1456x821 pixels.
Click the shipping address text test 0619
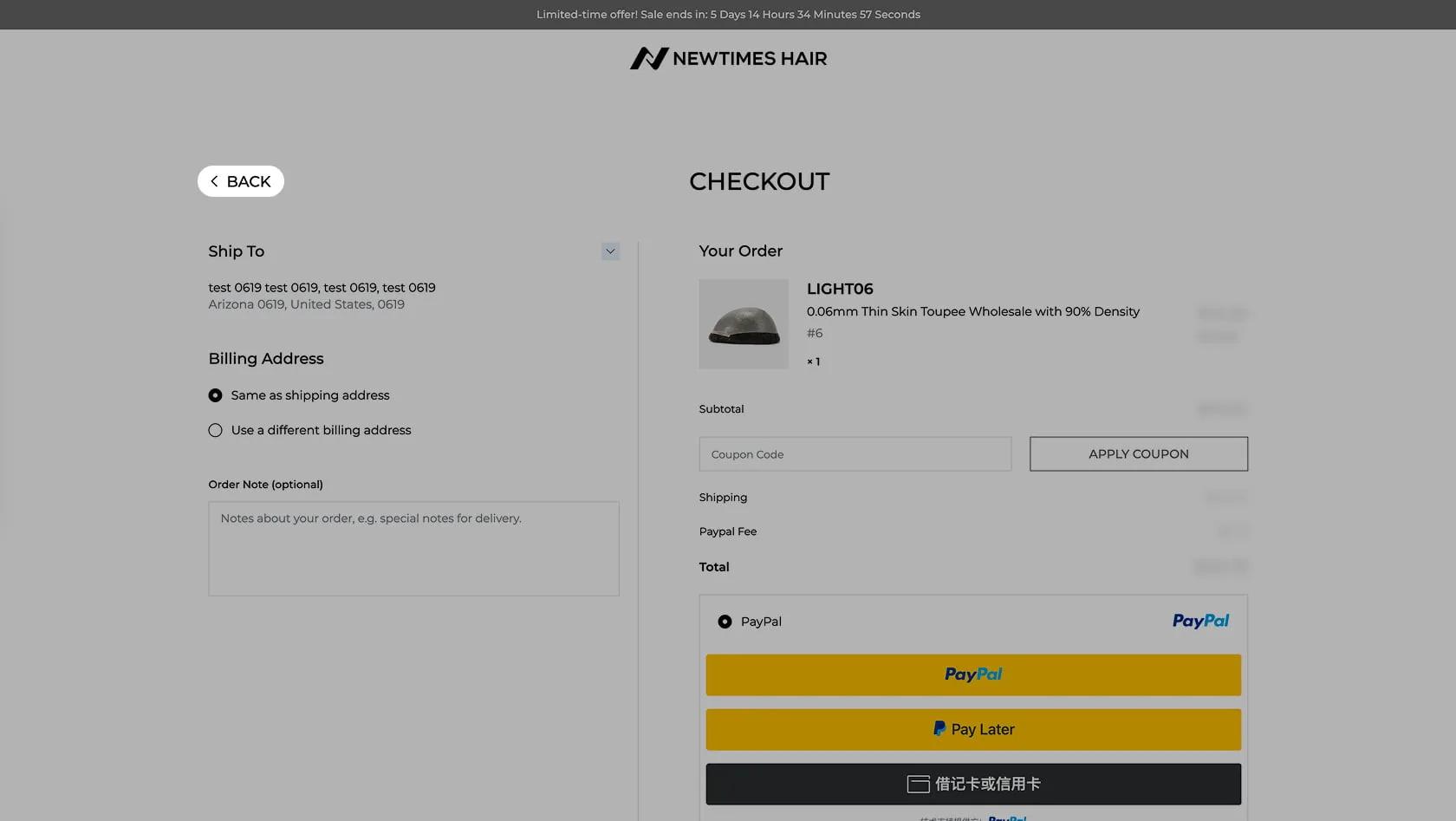pos(322,288)
